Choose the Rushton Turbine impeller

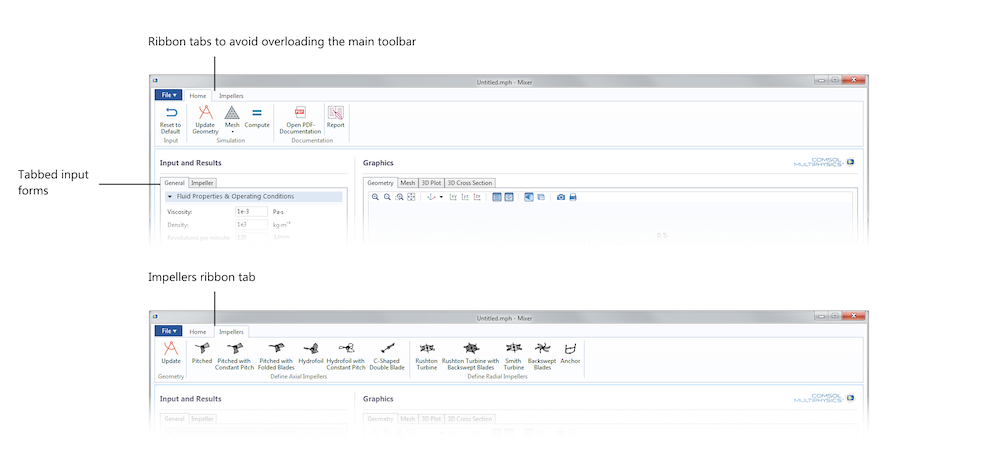click(x=427, y=356)
